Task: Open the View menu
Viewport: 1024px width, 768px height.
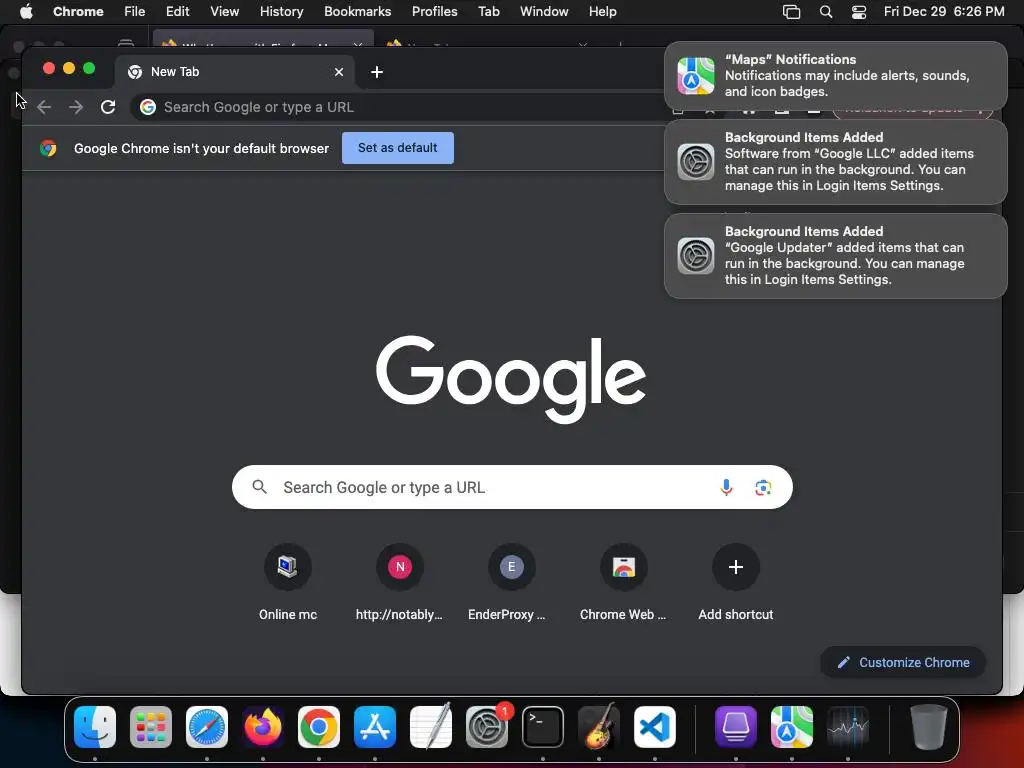Action: pyautogui.click(x=224, y=12)
